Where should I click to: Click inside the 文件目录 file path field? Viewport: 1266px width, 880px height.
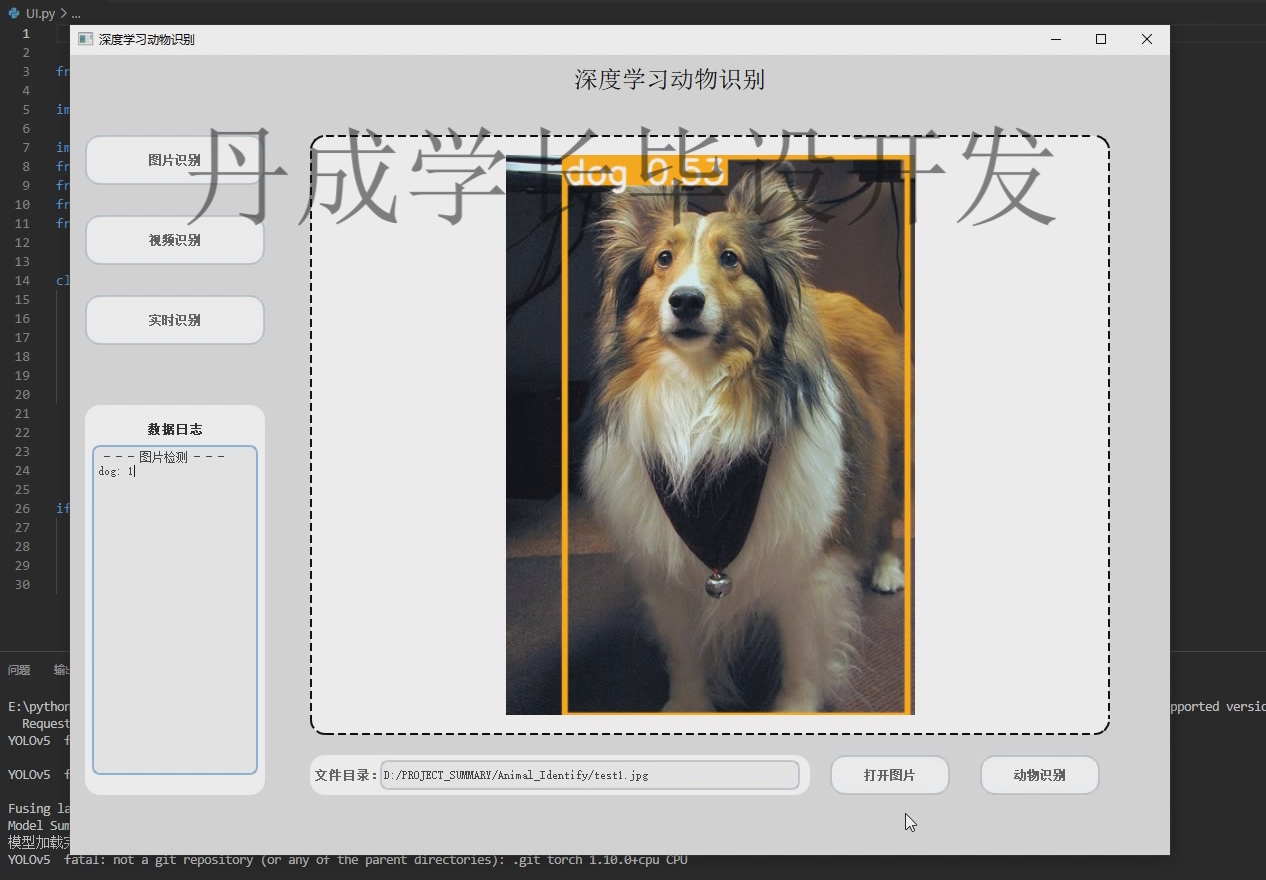(x=590, y=775)
